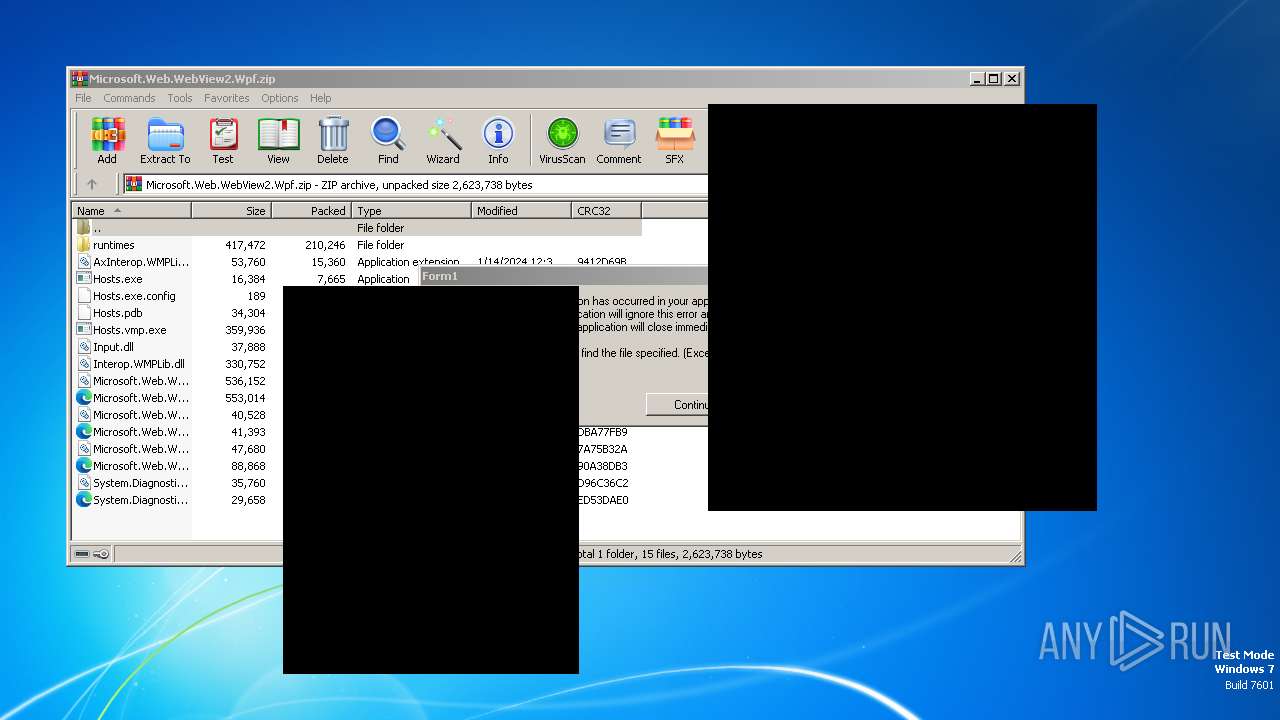Click the Hosts.exe file icon
The width and height of the screenshot is (1280, 720).
coord(84,279)
